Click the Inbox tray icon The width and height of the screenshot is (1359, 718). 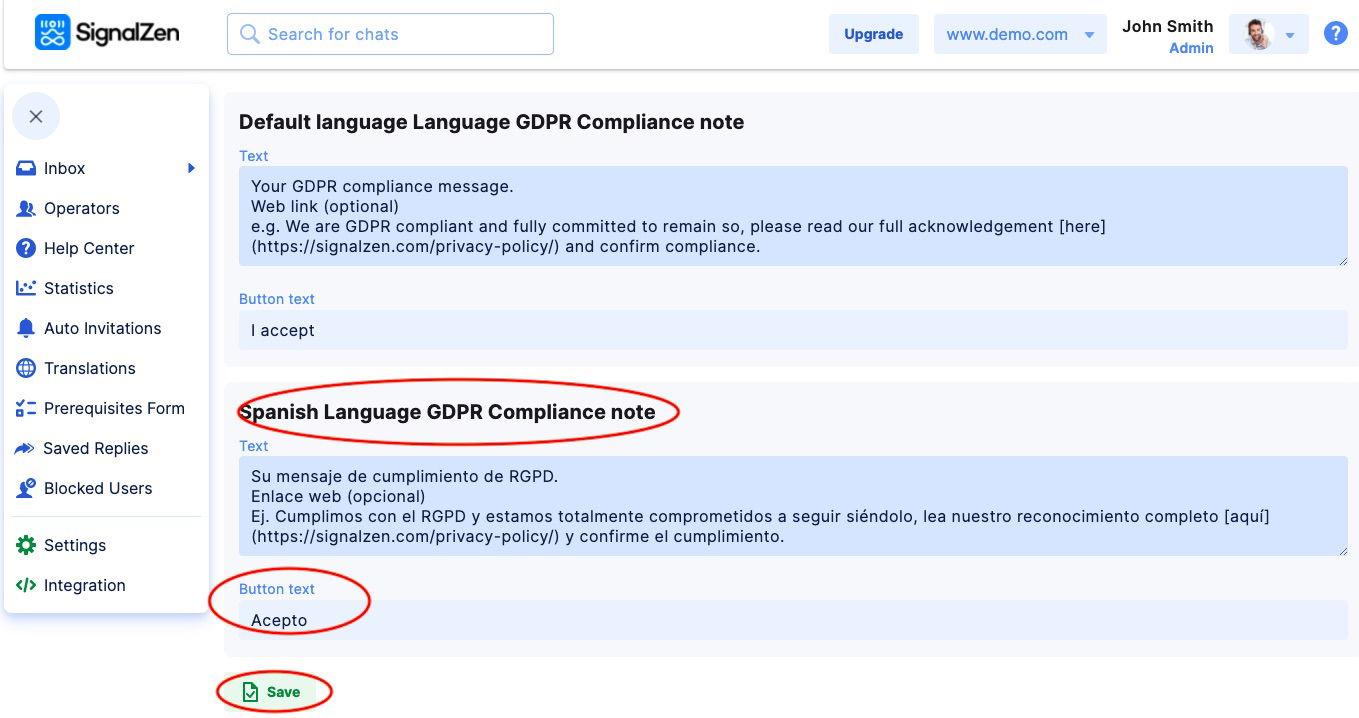point(26,169)
